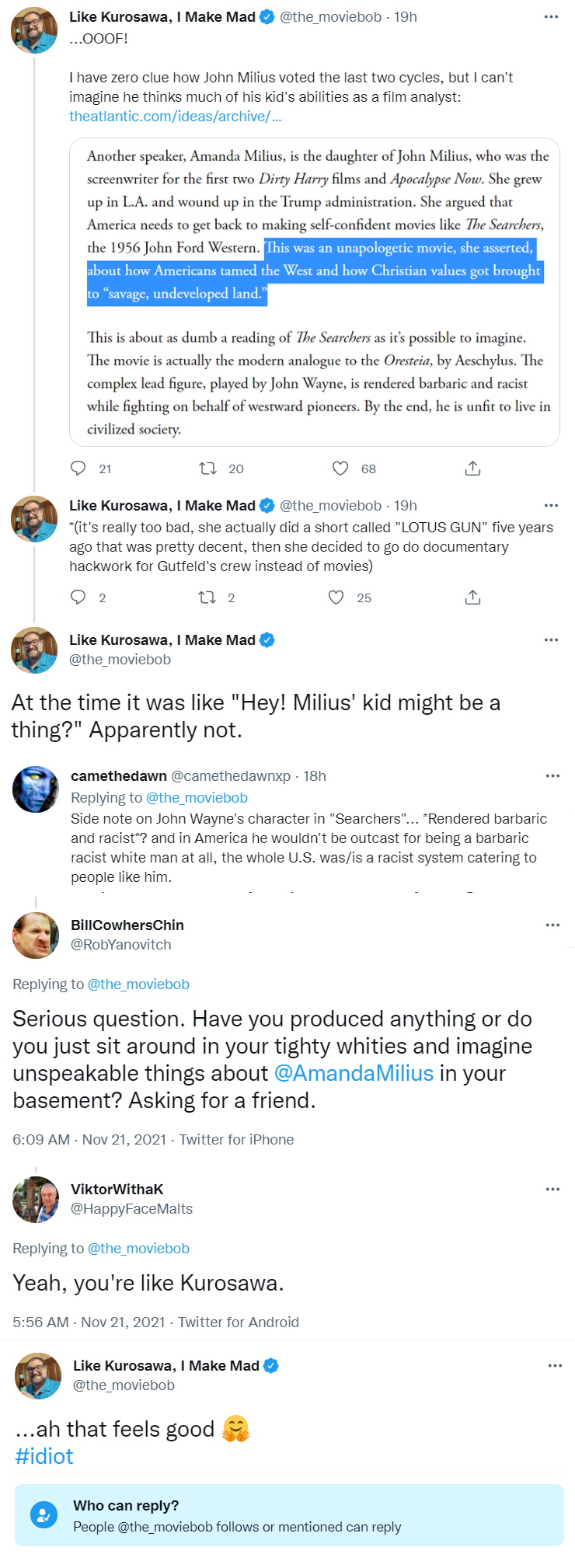Open more options on BillCowhersChin's tweet
Screen dimensions: 575x1568
pyautogui.click(x=552, y=925)
